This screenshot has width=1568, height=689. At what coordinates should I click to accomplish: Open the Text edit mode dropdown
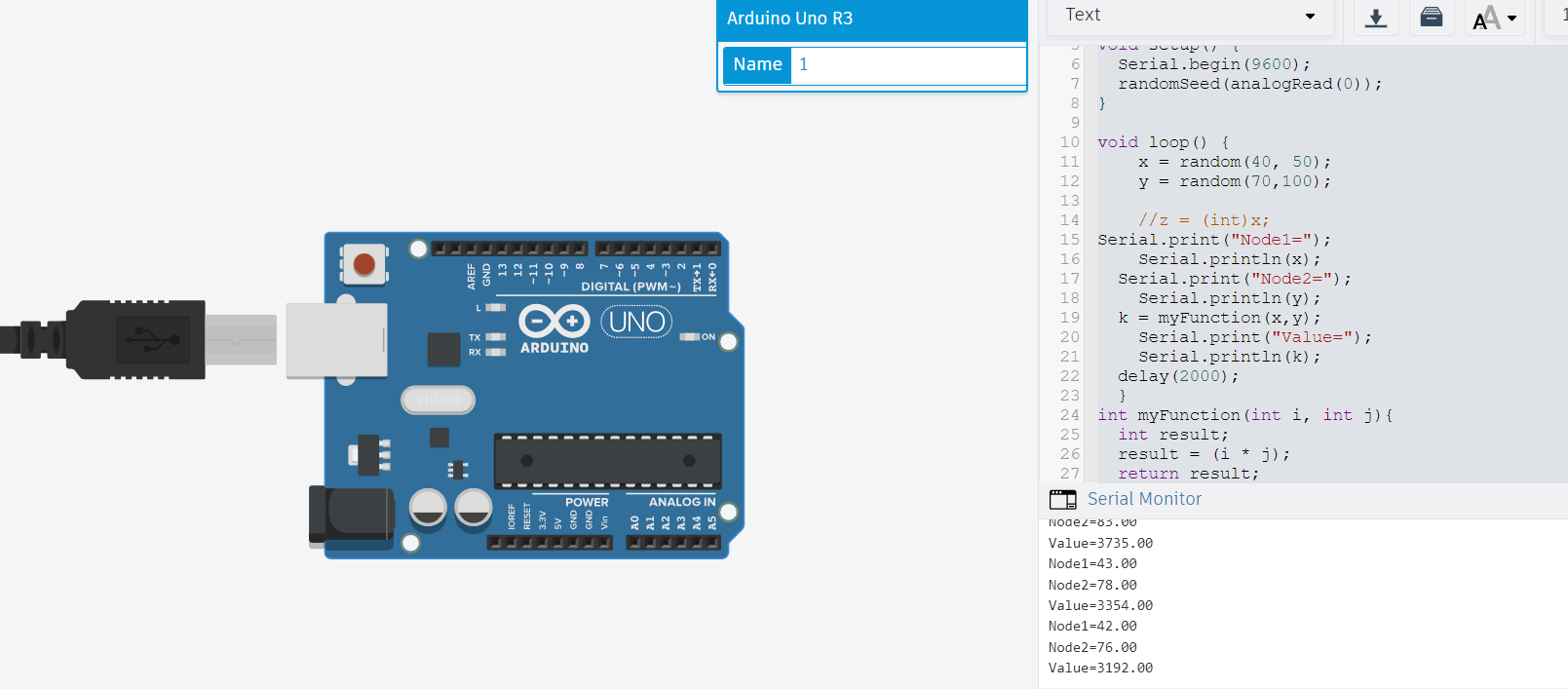tap(1189, 16)
